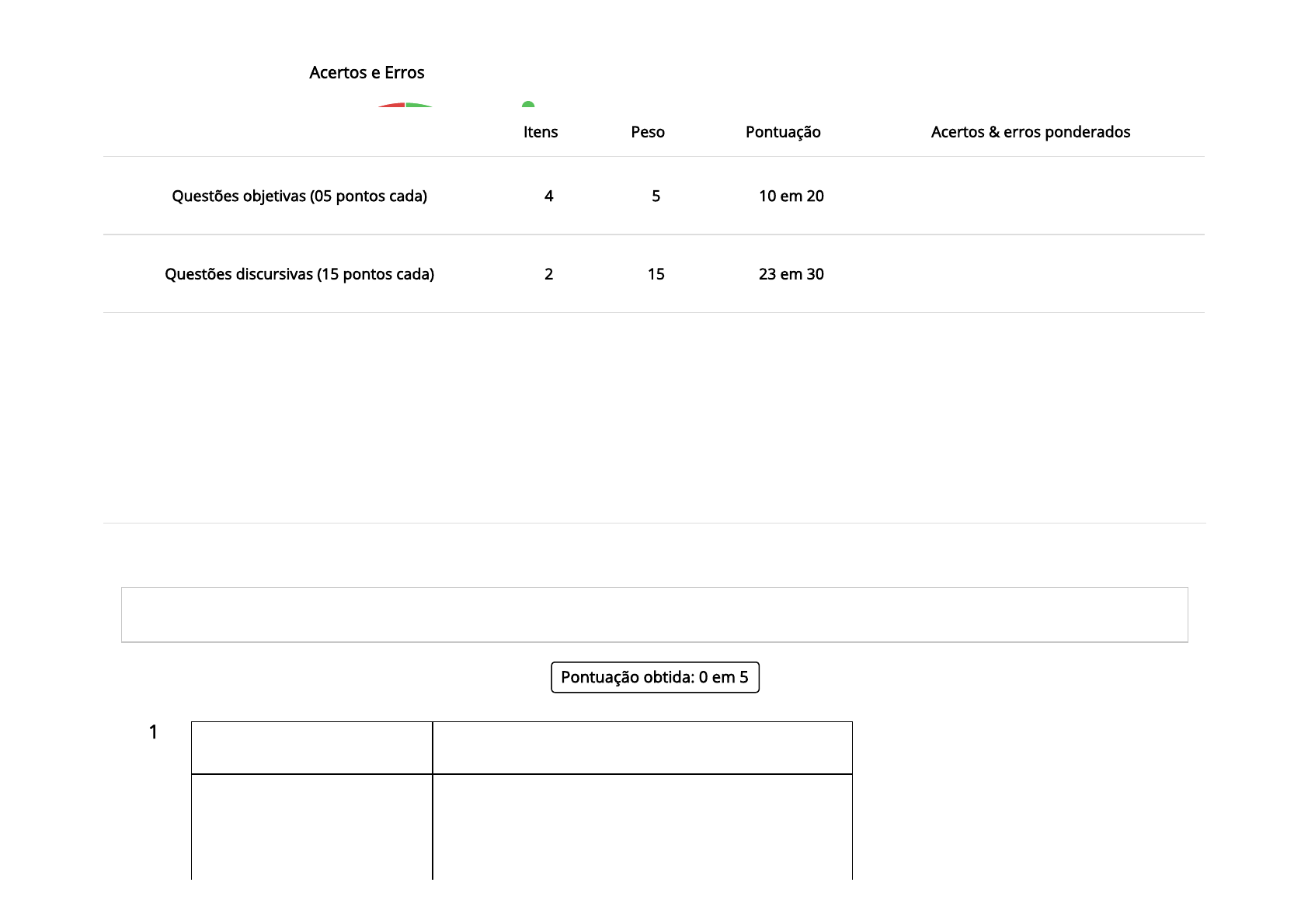
Task: Open the 'Questões objetivas (05 pontos cada)' row
Action: 299,196
